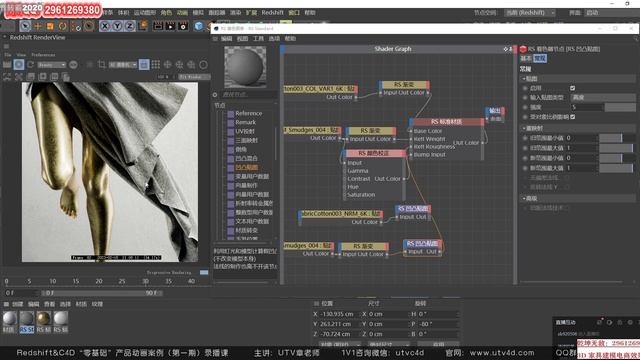The height and width of the screenshot is (360, 640).
Task: Select Reference in node list
Action: (x=249, y=113)
